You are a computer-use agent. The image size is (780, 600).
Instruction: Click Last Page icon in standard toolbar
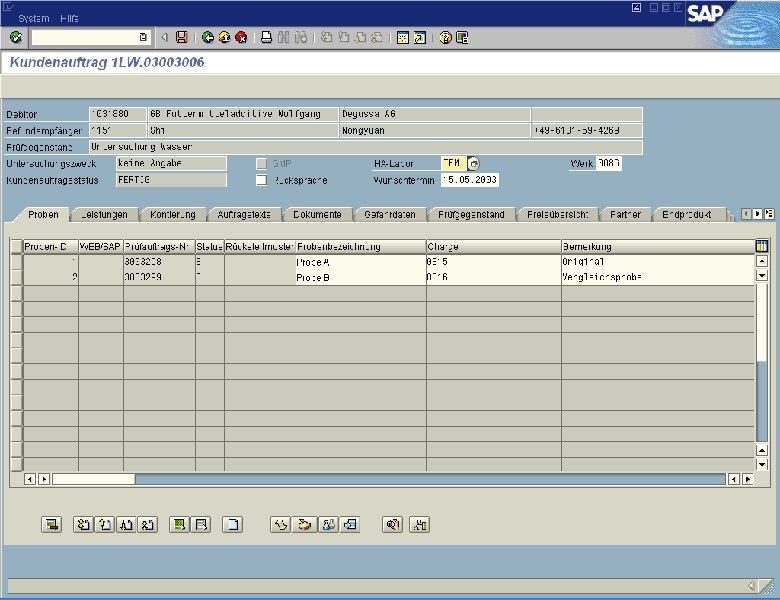377,37
